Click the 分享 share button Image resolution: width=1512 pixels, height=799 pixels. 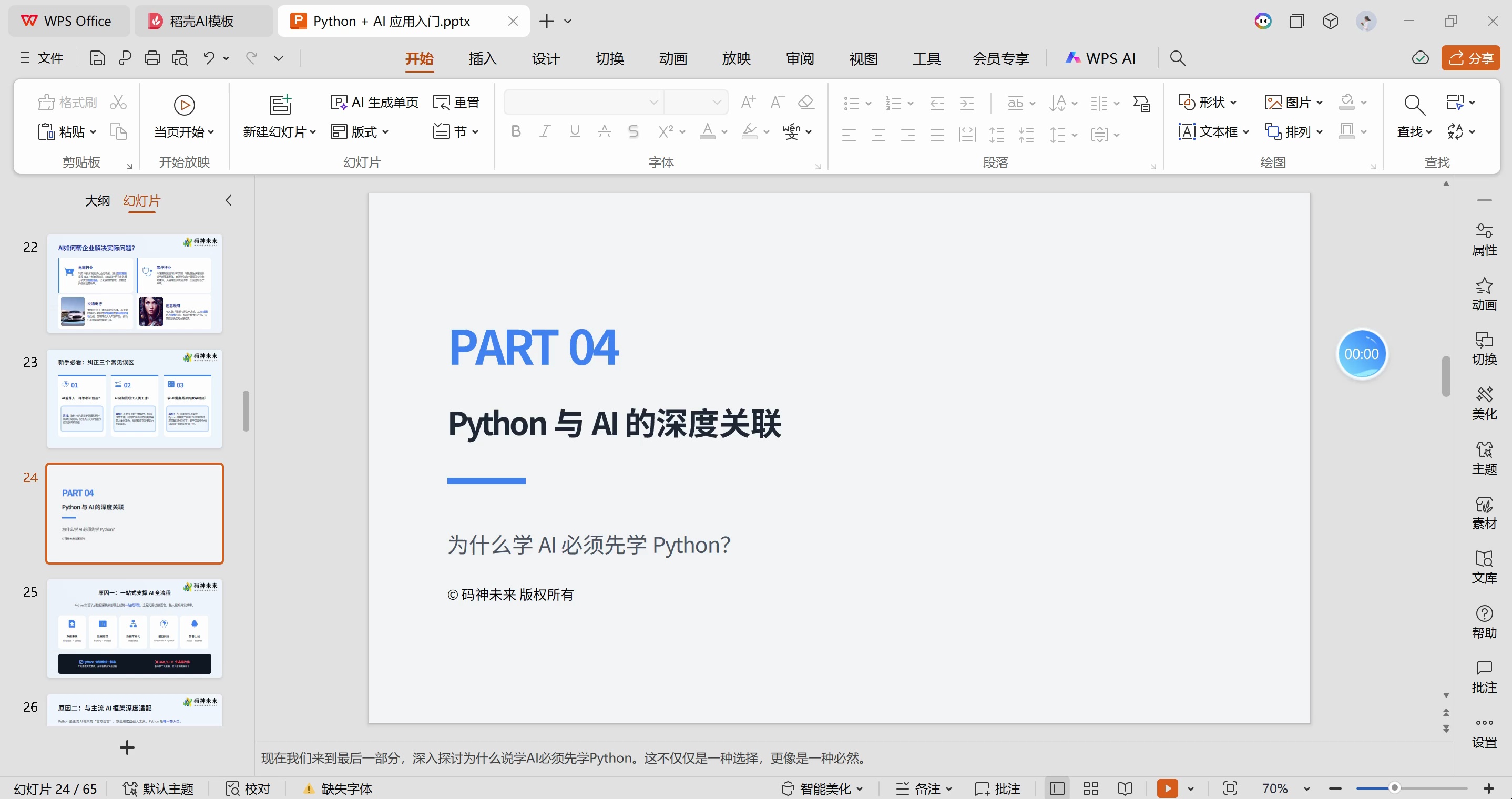(1470, 58)
